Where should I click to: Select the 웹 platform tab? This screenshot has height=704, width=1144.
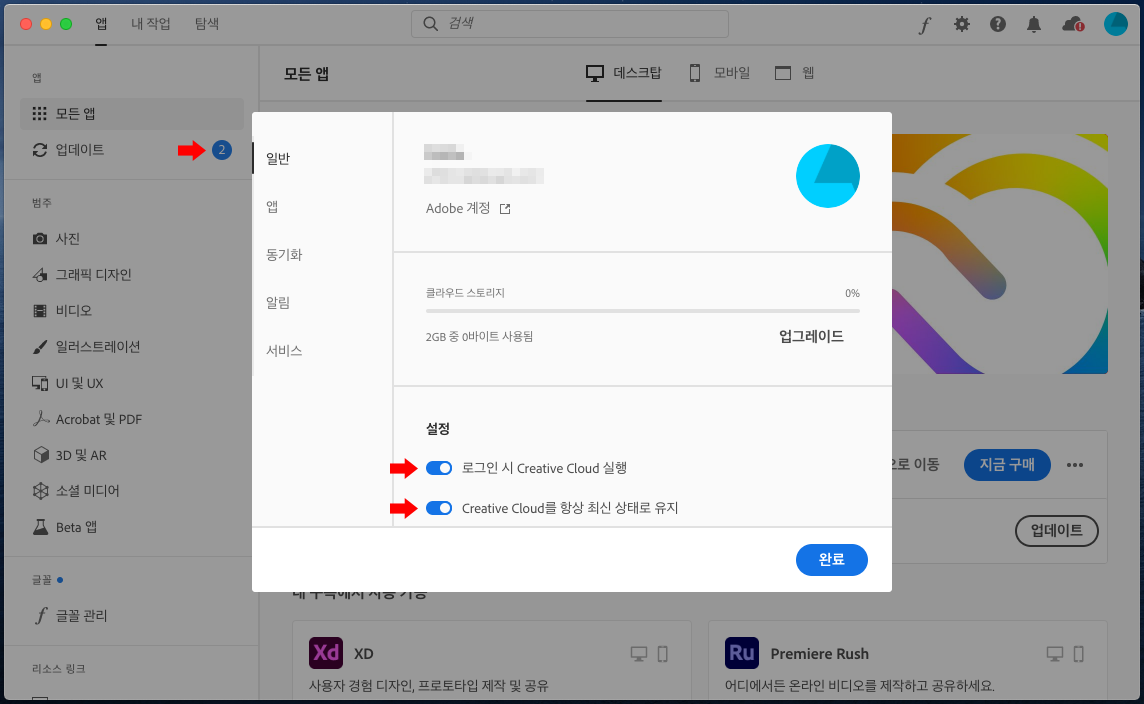[795, 73]
